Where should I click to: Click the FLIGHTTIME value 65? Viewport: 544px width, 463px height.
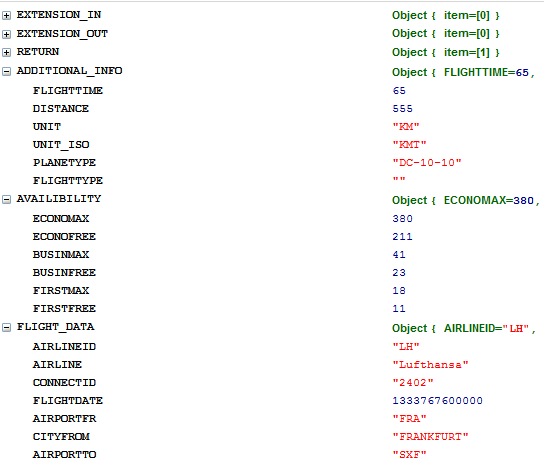[399, 91]
